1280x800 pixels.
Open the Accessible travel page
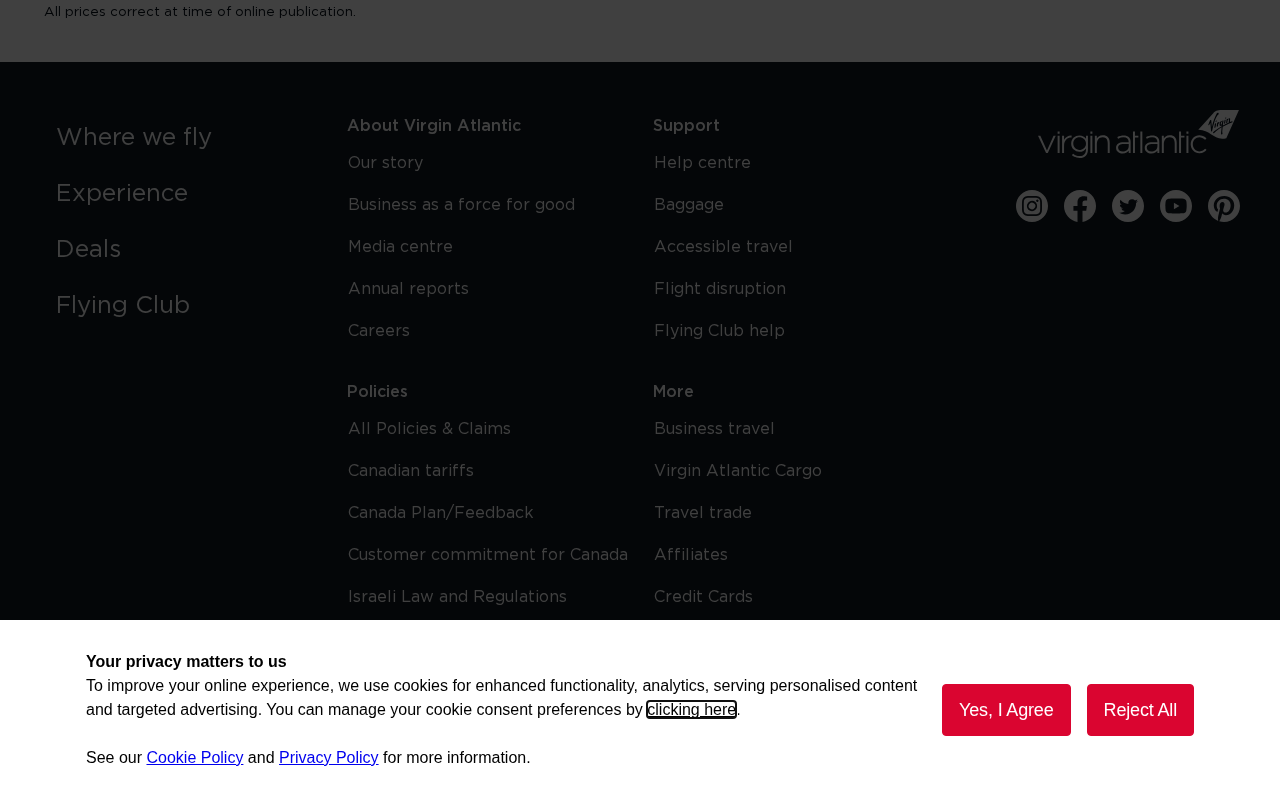723,247
